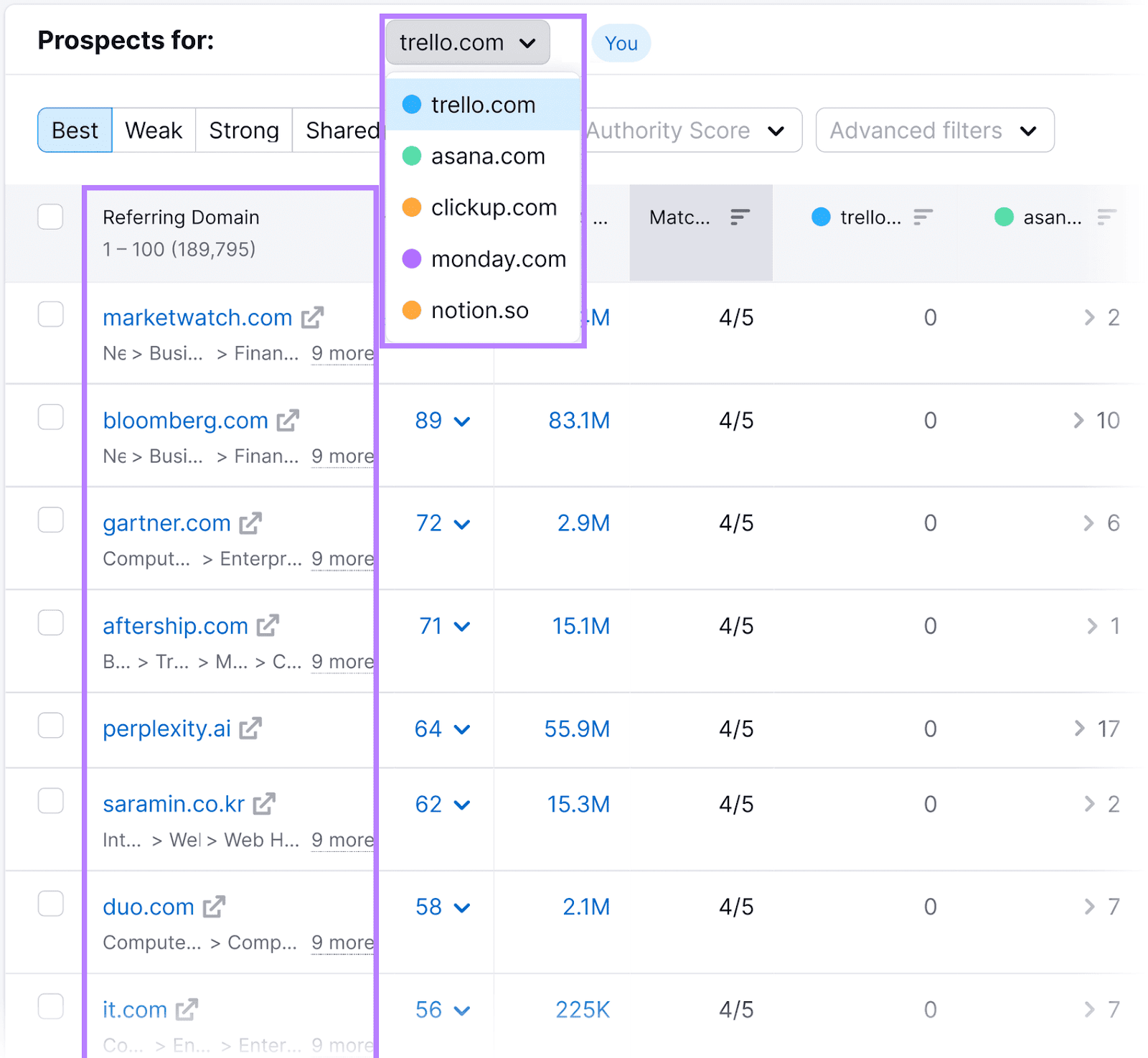Click the external link icon beside bloomberg.com

point(288,421)
